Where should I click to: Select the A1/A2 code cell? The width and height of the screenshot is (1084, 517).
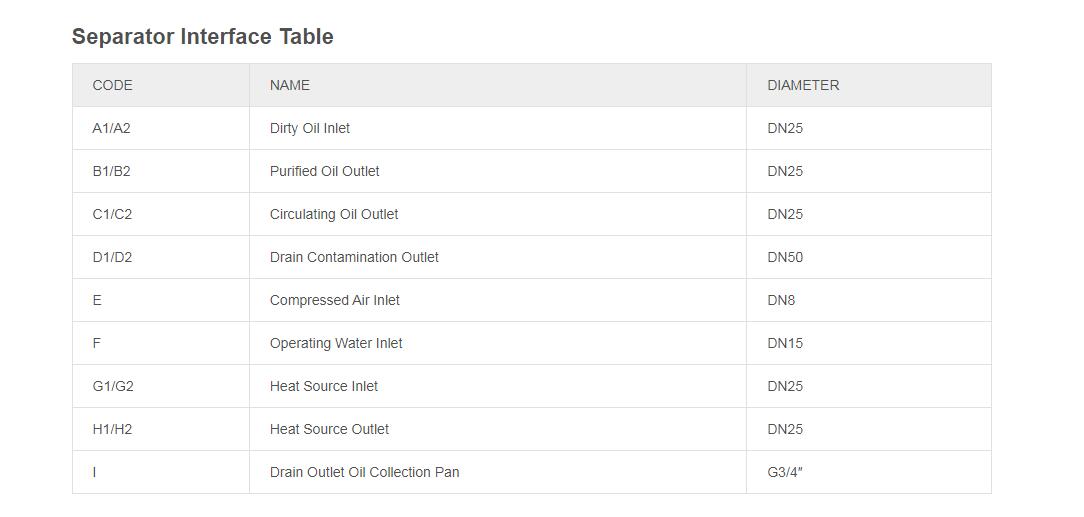point(111,128)
